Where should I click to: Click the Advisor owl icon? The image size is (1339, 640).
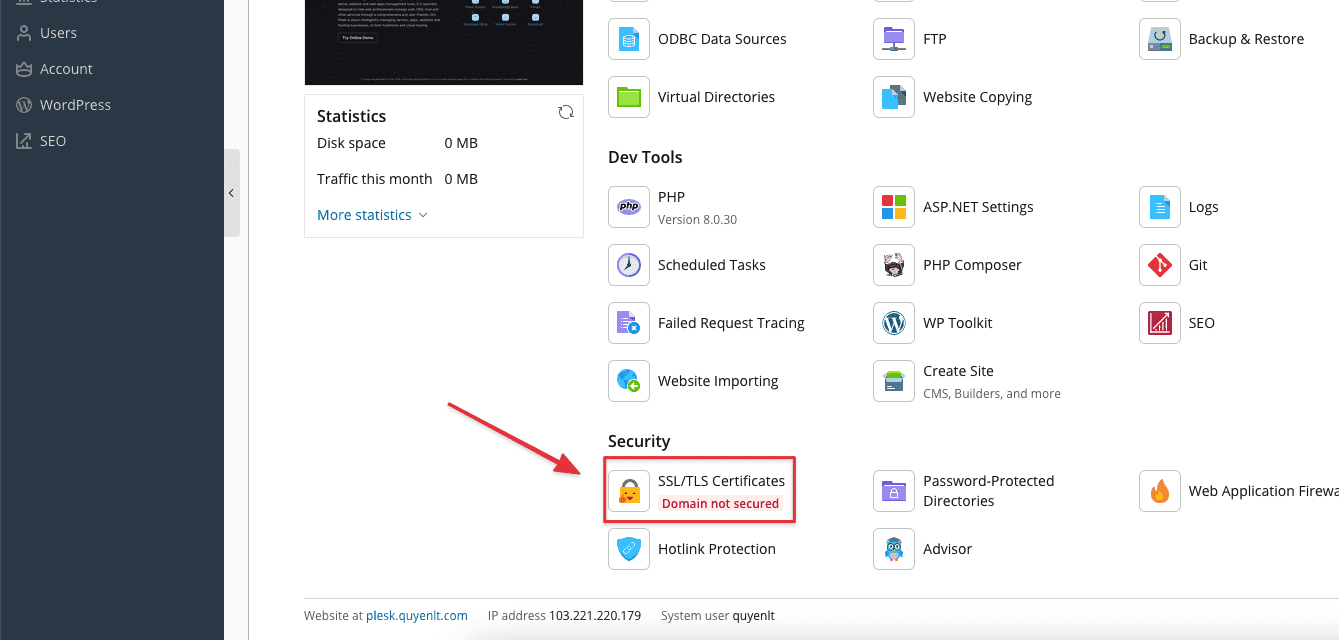click(894, 549)
